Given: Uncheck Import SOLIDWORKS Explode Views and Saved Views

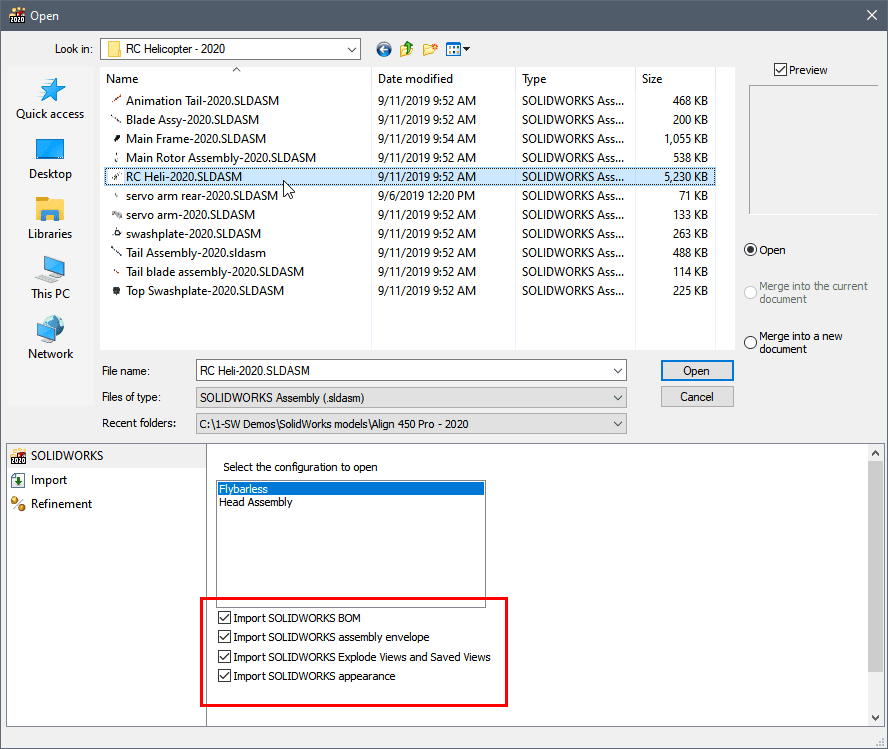Looking at the screenshot, I should click(224, 657).
